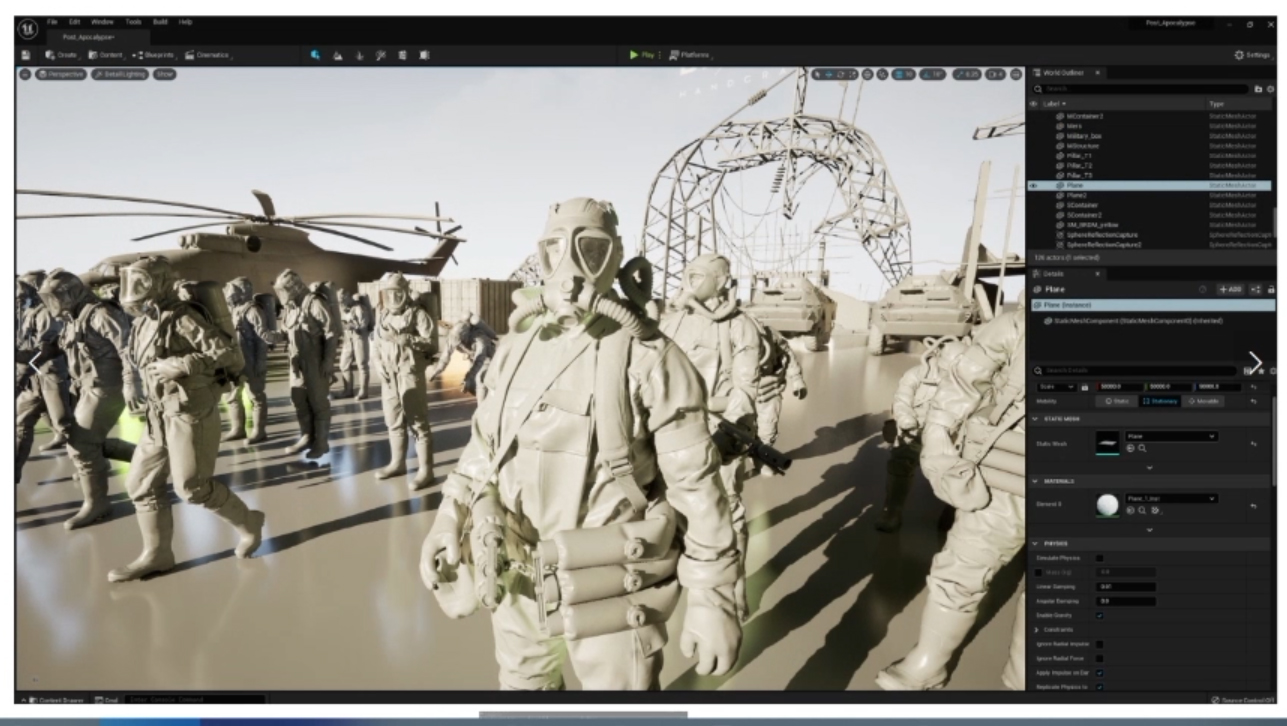Select the Details panel tab
The image size is (1287, 726).
(1066, 273)
